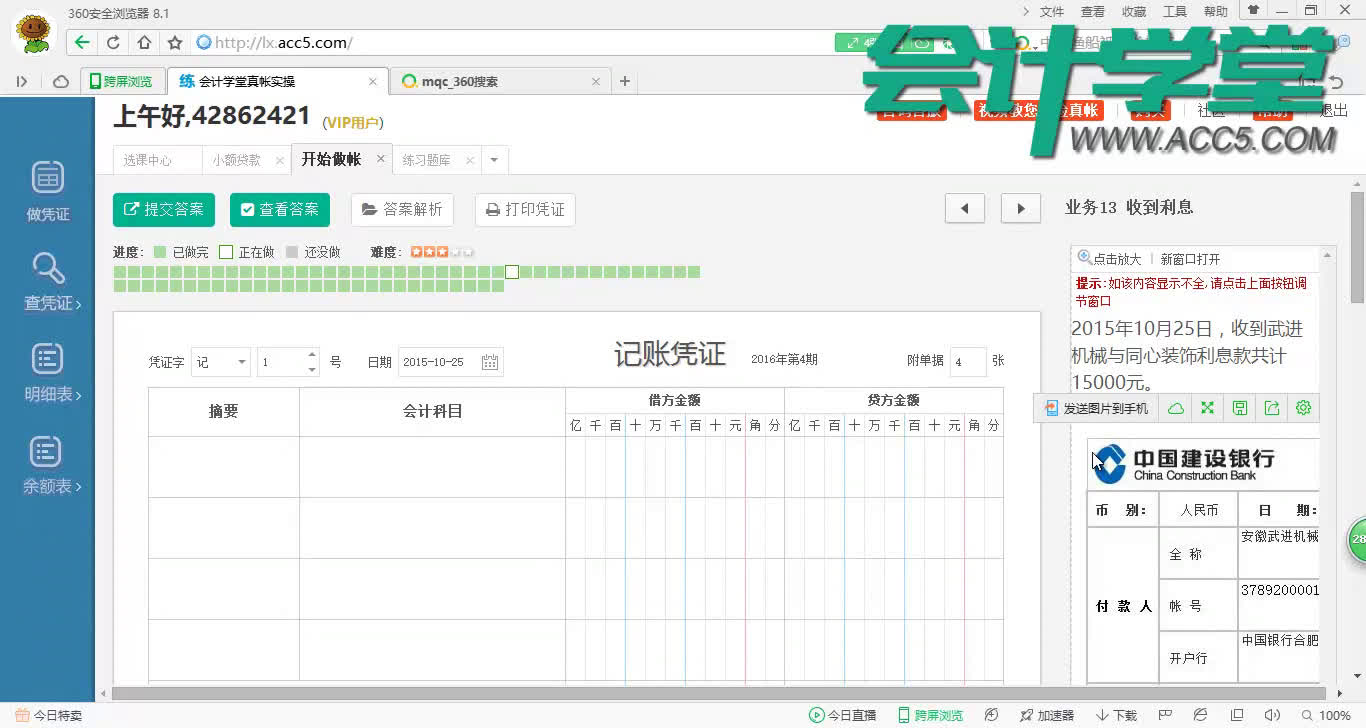
Task: Toggle the 已做完 progress legend square
Action: click(160, 252)
